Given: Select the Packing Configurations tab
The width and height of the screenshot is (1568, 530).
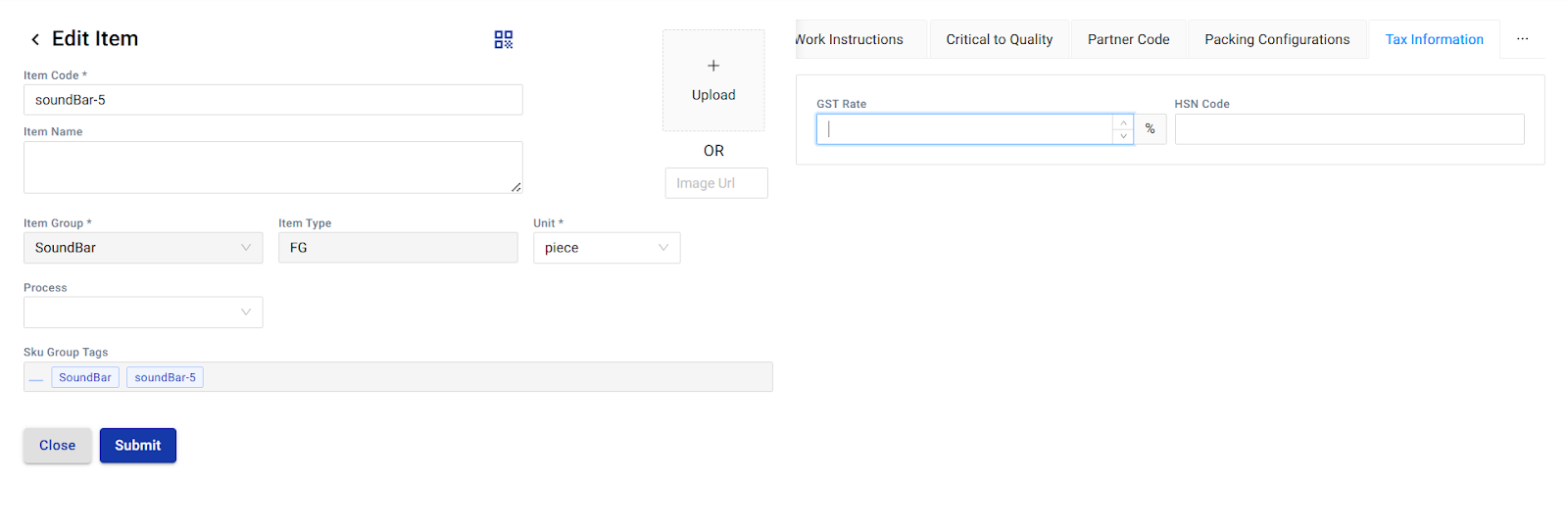Looking at the screenshot, I should [x=1276, y=40].
